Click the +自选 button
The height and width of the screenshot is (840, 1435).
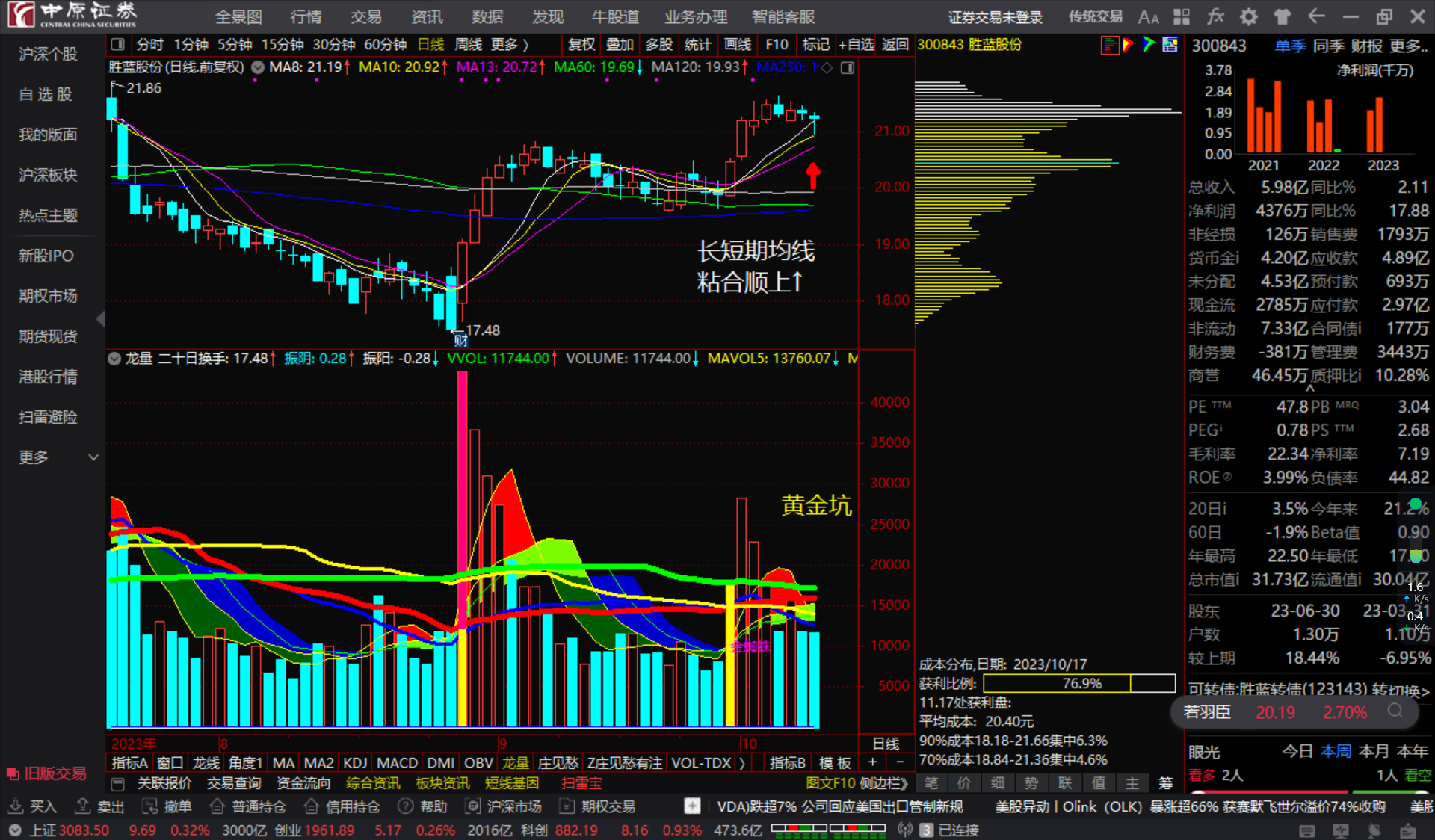pos(857,45)
